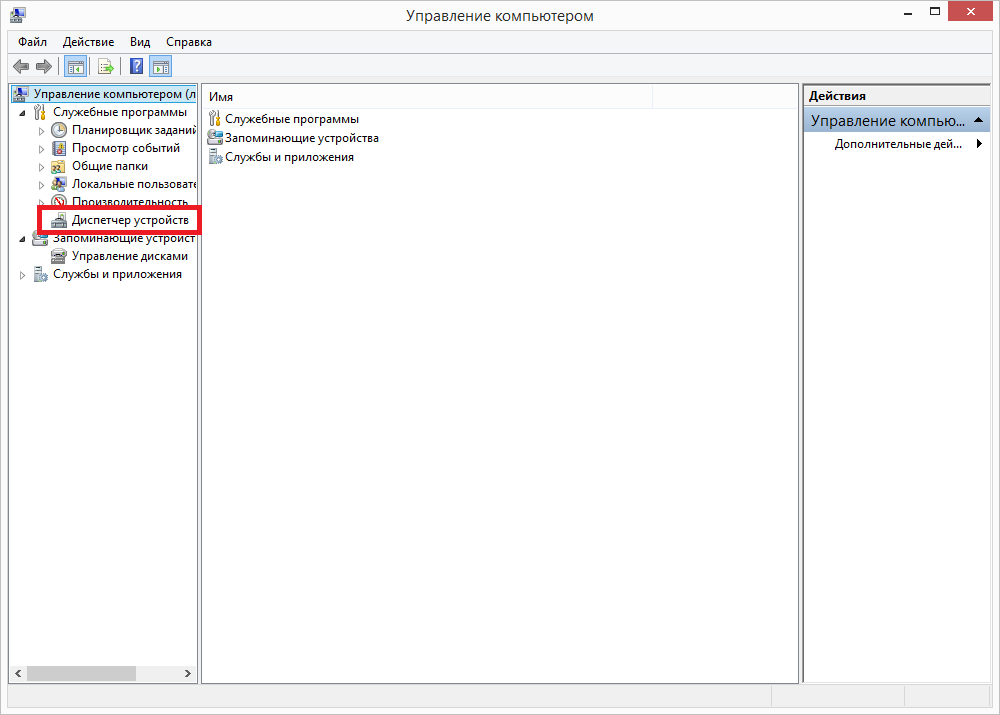Open the Действие menu
Screen dimensions: 1000x715
coord(89,42)
